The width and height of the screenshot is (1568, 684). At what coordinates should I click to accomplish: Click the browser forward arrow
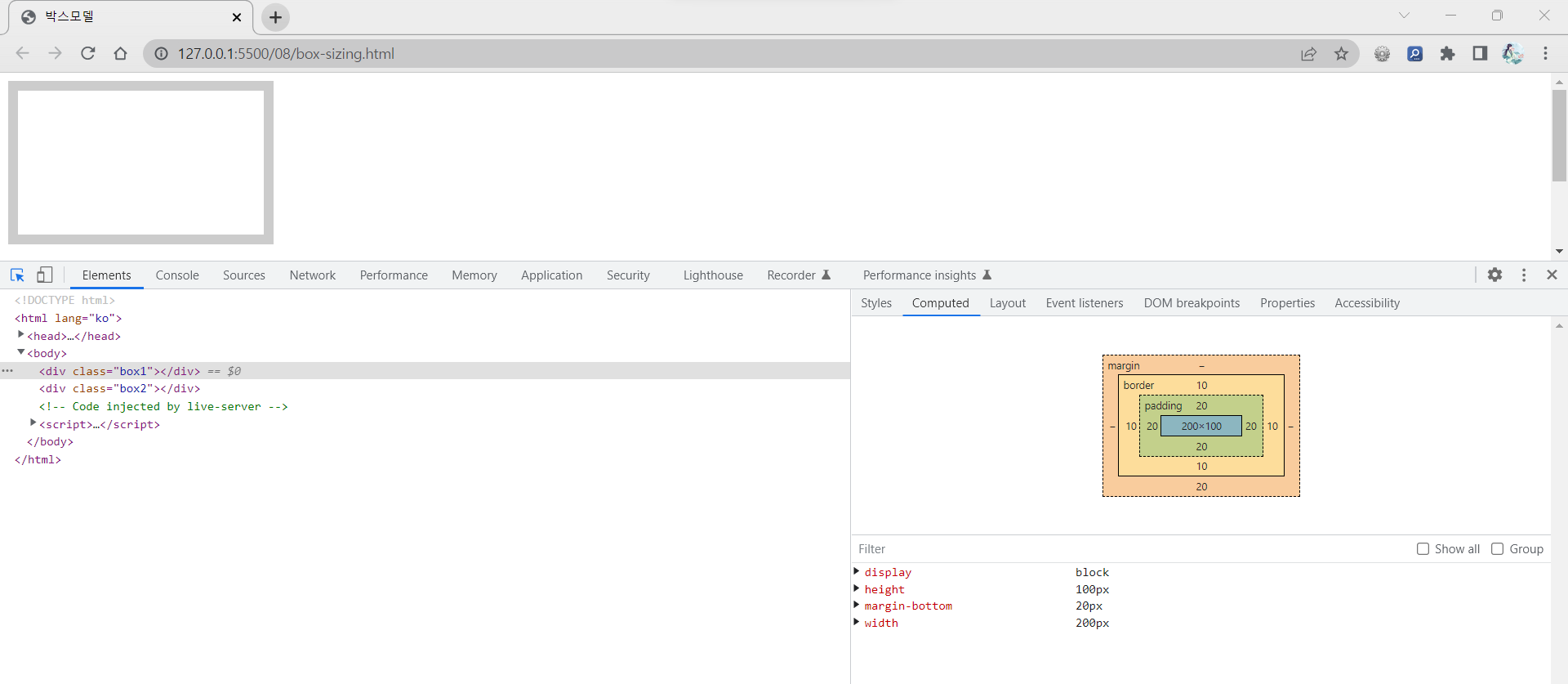click(55, 53)
